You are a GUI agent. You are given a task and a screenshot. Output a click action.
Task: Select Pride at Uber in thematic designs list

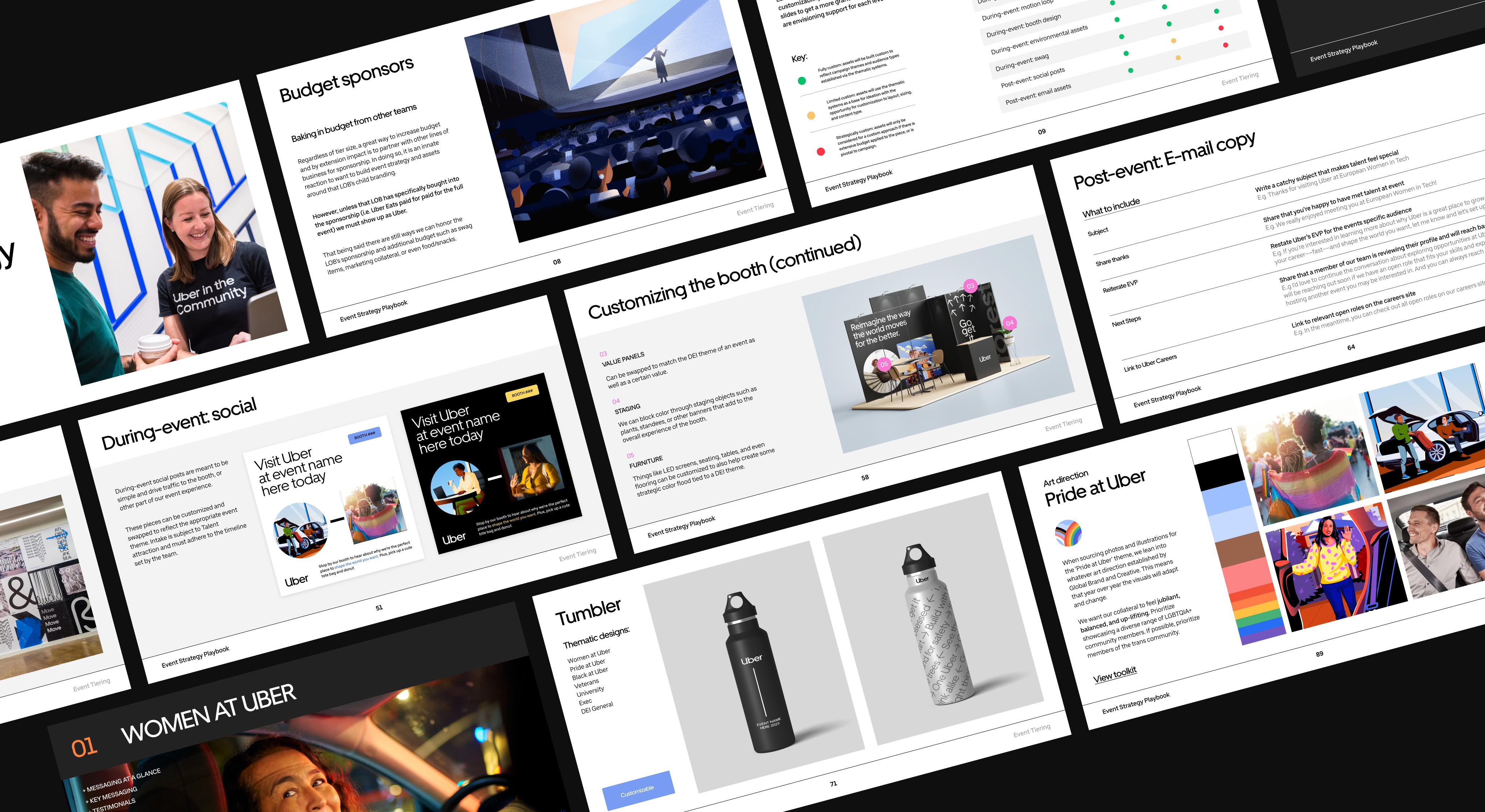[587, 665]
